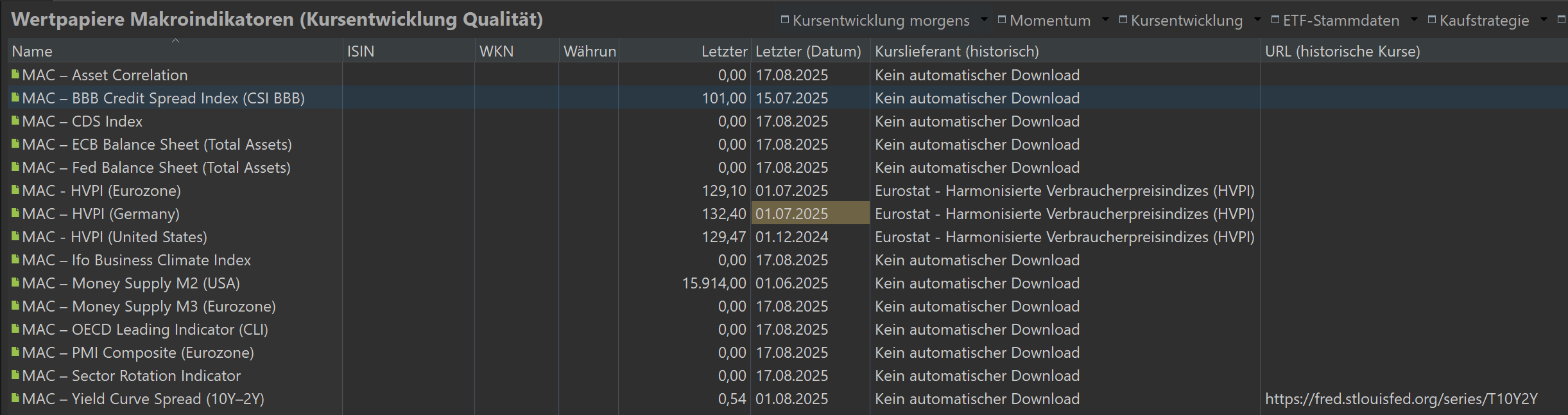Screen dimensions: 1568x415
Task: Switch to the Momentum view tab
Action: [x=1049, y=21]
